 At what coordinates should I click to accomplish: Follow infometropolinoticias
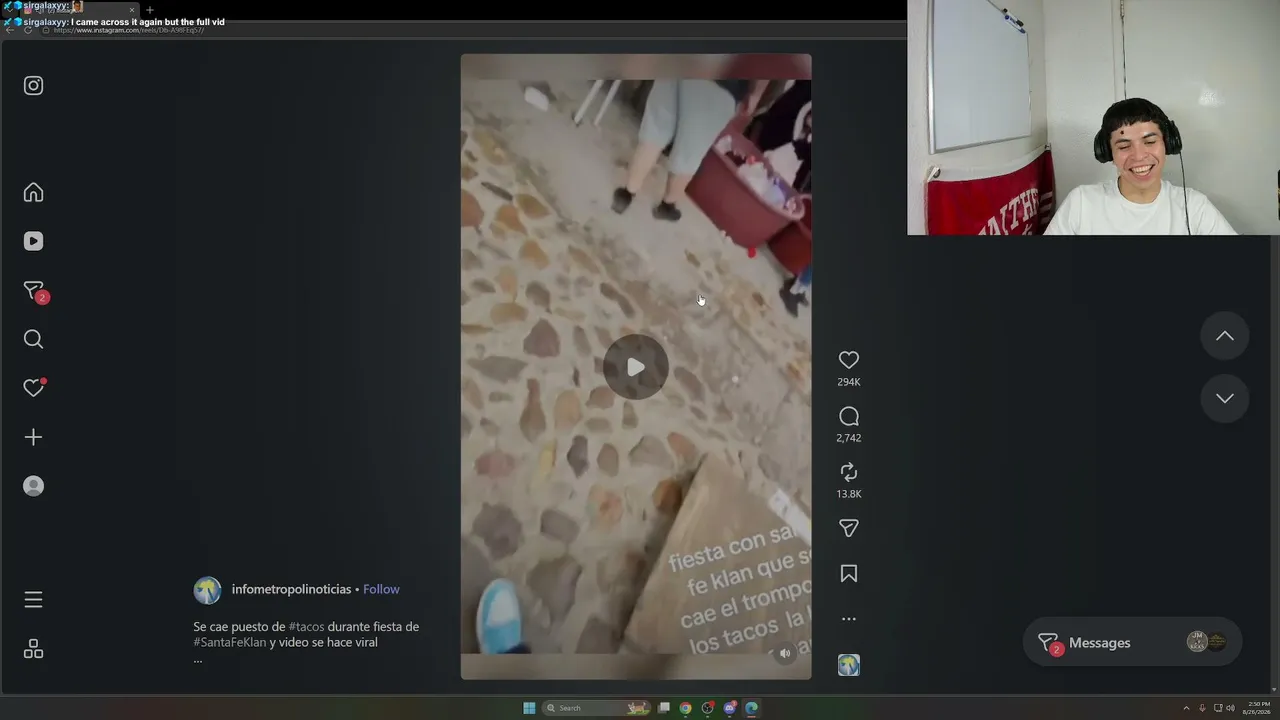[381, 590]
